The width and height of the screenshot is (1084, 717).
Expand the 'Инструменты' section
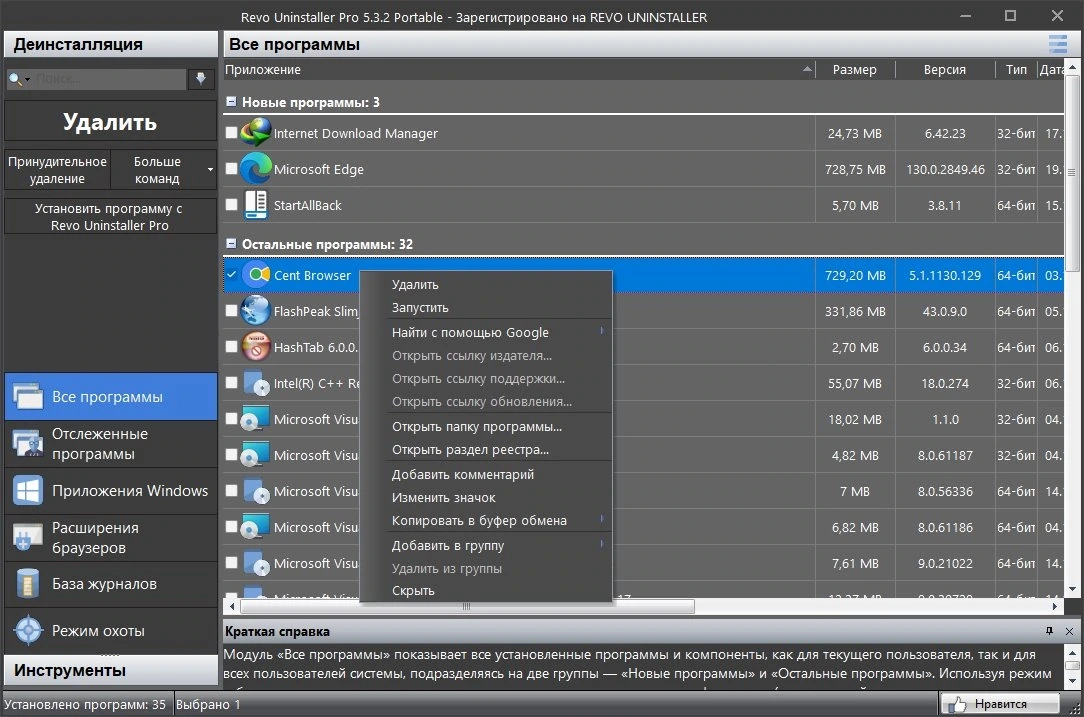[111, 670]
